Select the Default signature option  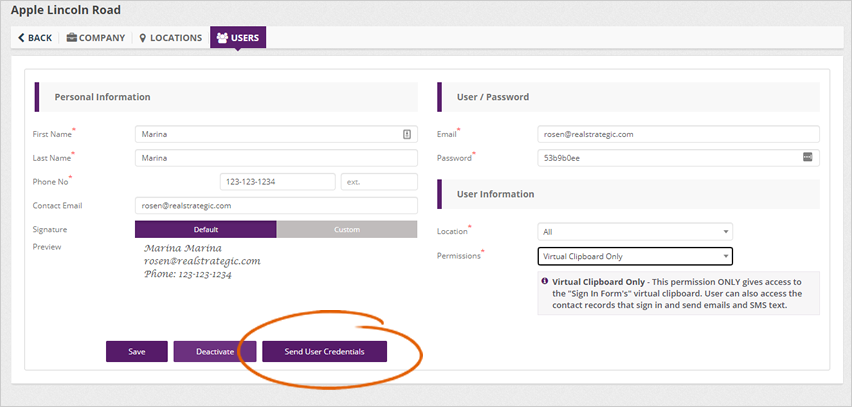pos(205,229)
